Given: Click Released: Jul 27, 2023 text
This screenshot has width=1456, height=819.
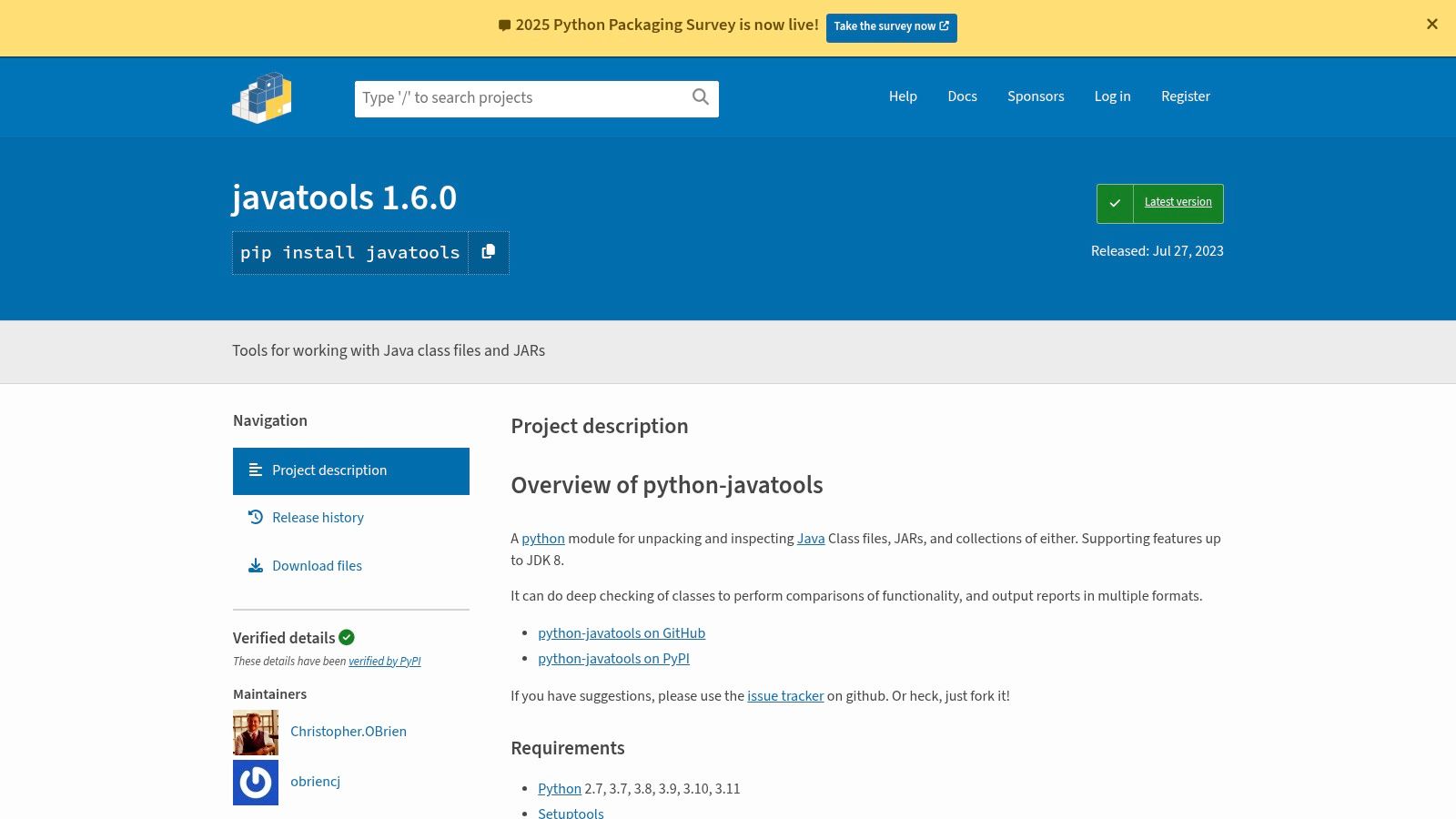Looking at the screenshot, I should click(x=1158, y=251).
